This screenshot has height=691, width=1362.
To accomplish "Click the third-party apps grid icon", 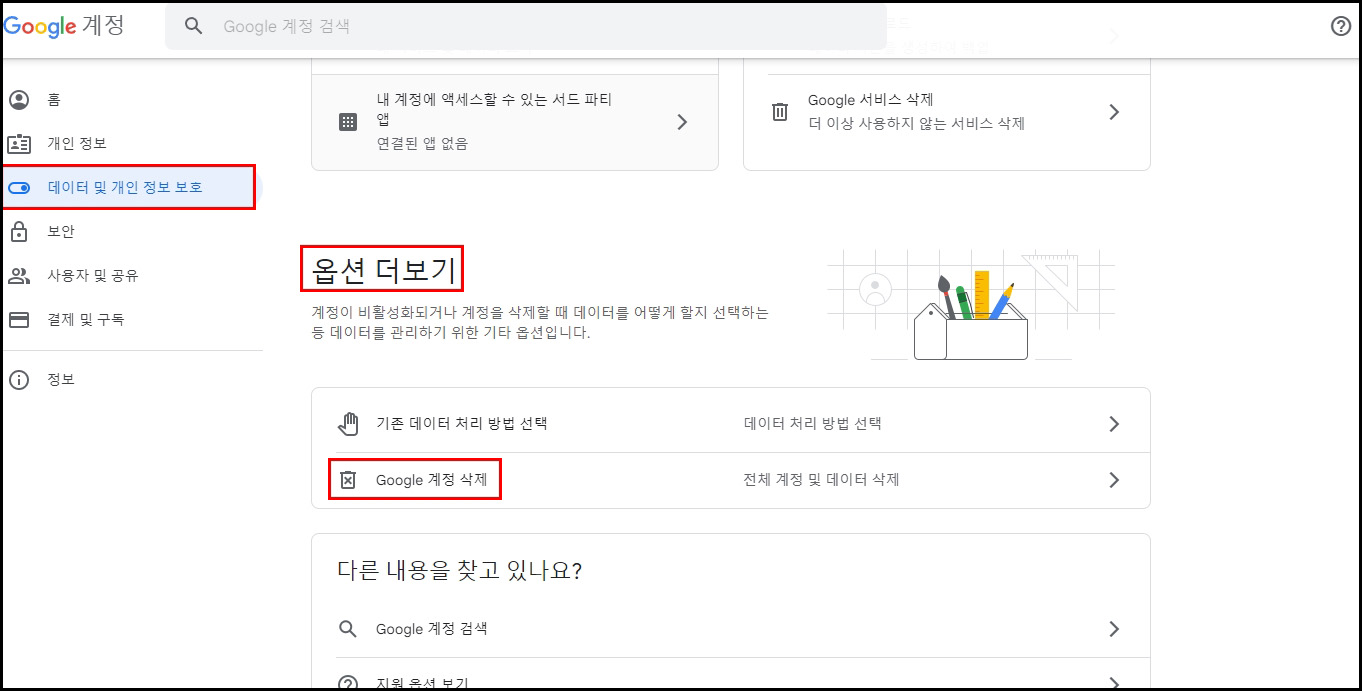I will (347, 122).
